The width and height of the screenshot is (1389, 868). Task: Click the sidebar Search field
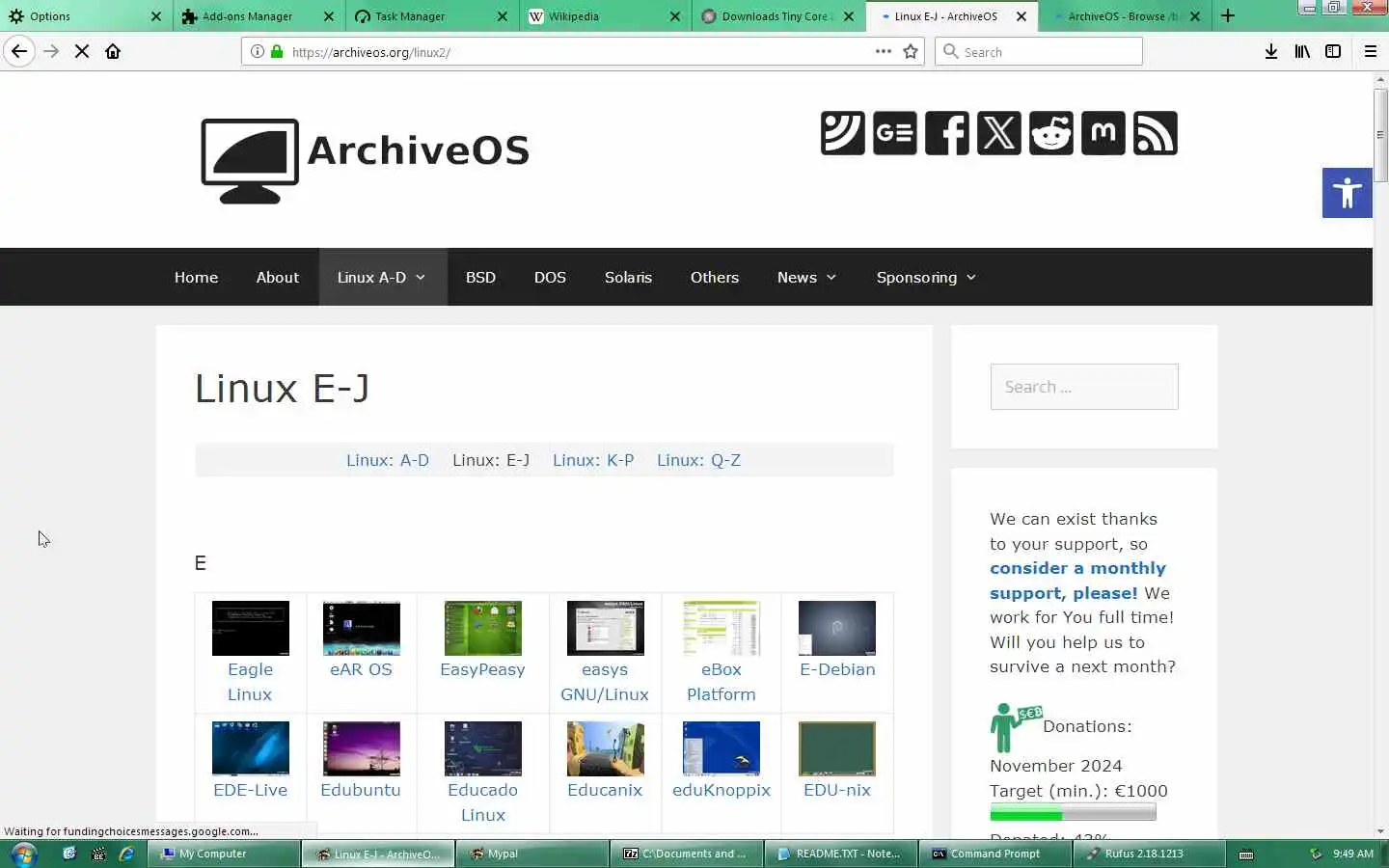click(x=1084, y=387)
